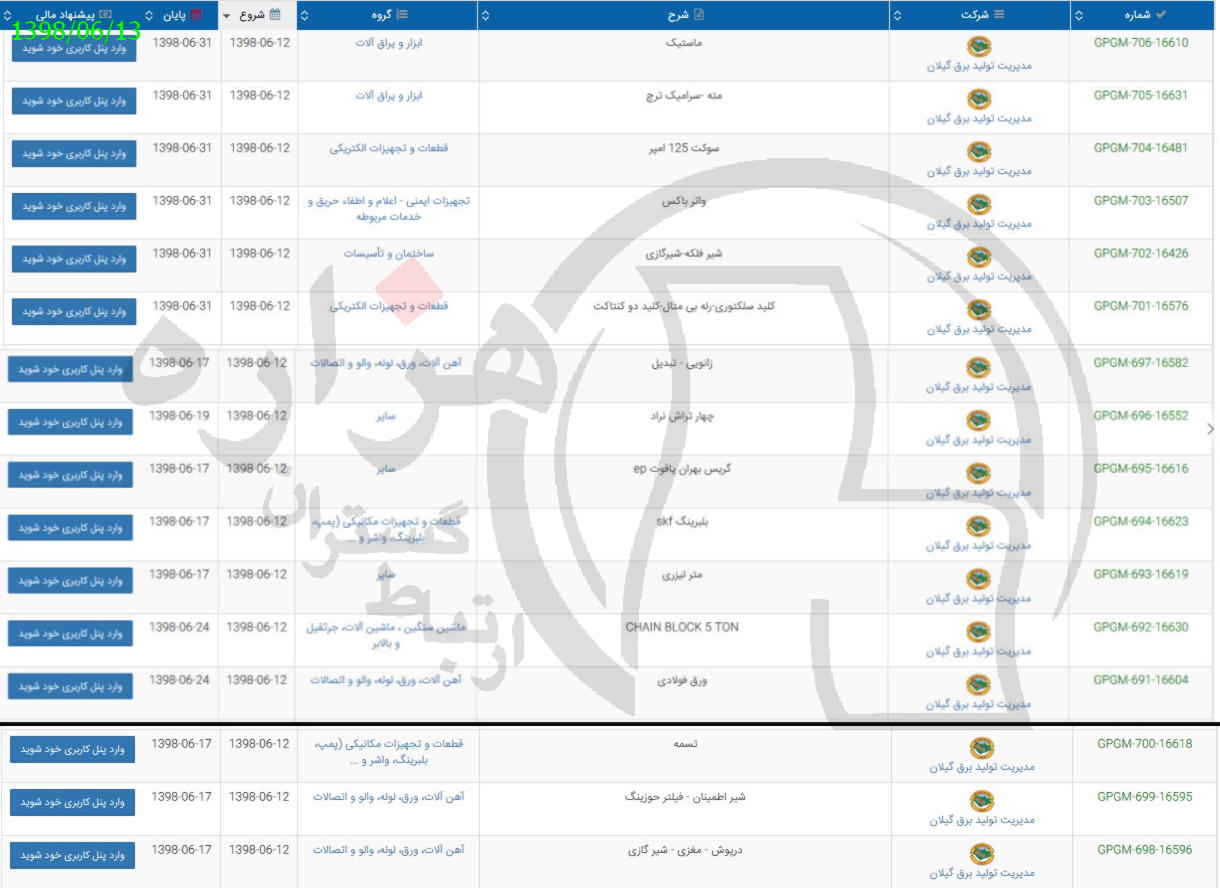1220x888 pixels.
Task: Click the calendar icon beside the شروع header
Action: coord(275,13)
